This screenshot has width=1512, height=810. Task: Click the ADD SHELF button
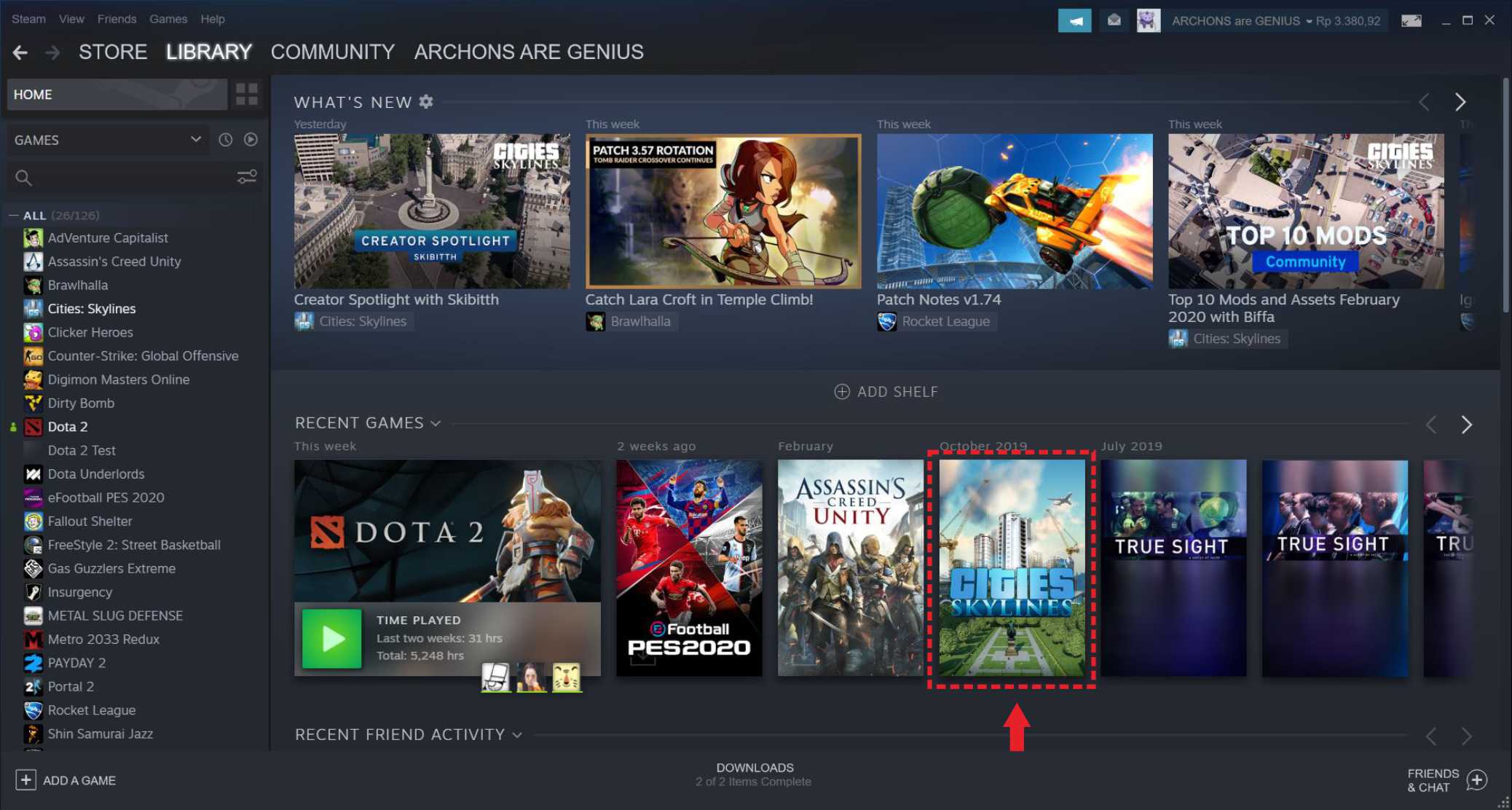886,391
